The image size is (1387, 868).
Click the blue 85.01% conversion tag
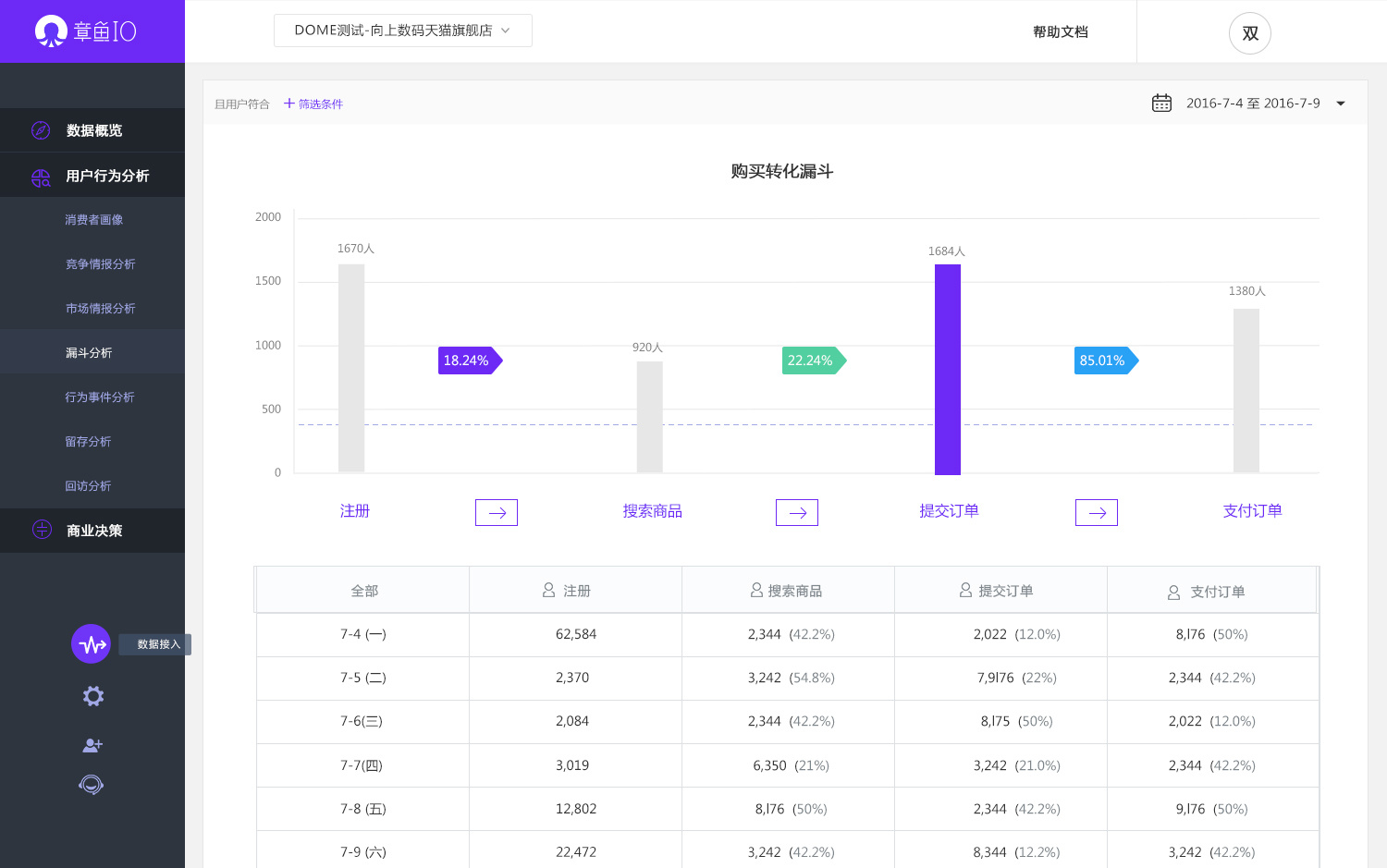(1106, 361)
